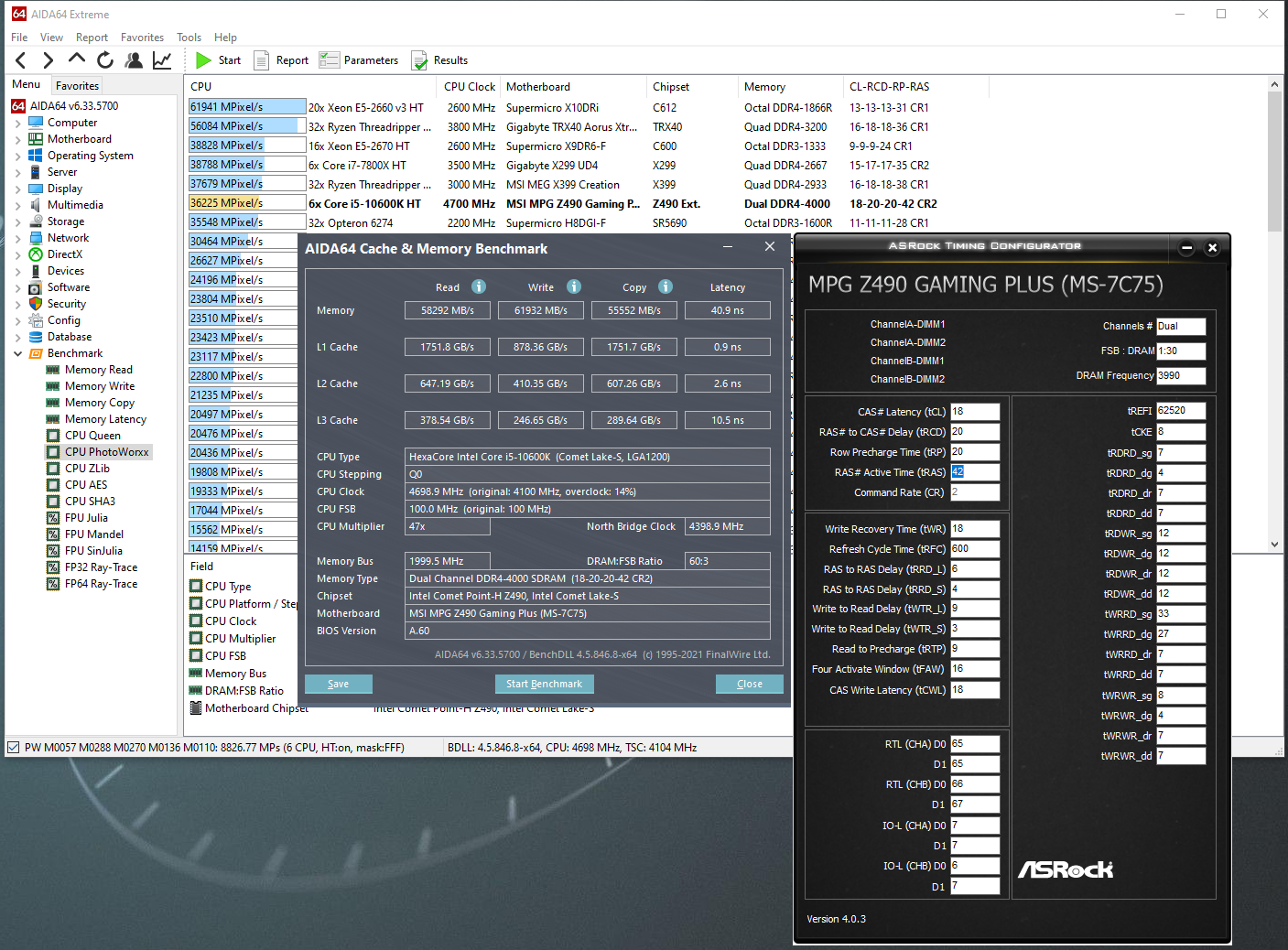The height and width of the screenshot is (950, 1288).
Task: Click the CAS# Latency (tCL) value field
Action: coord(975,412)
